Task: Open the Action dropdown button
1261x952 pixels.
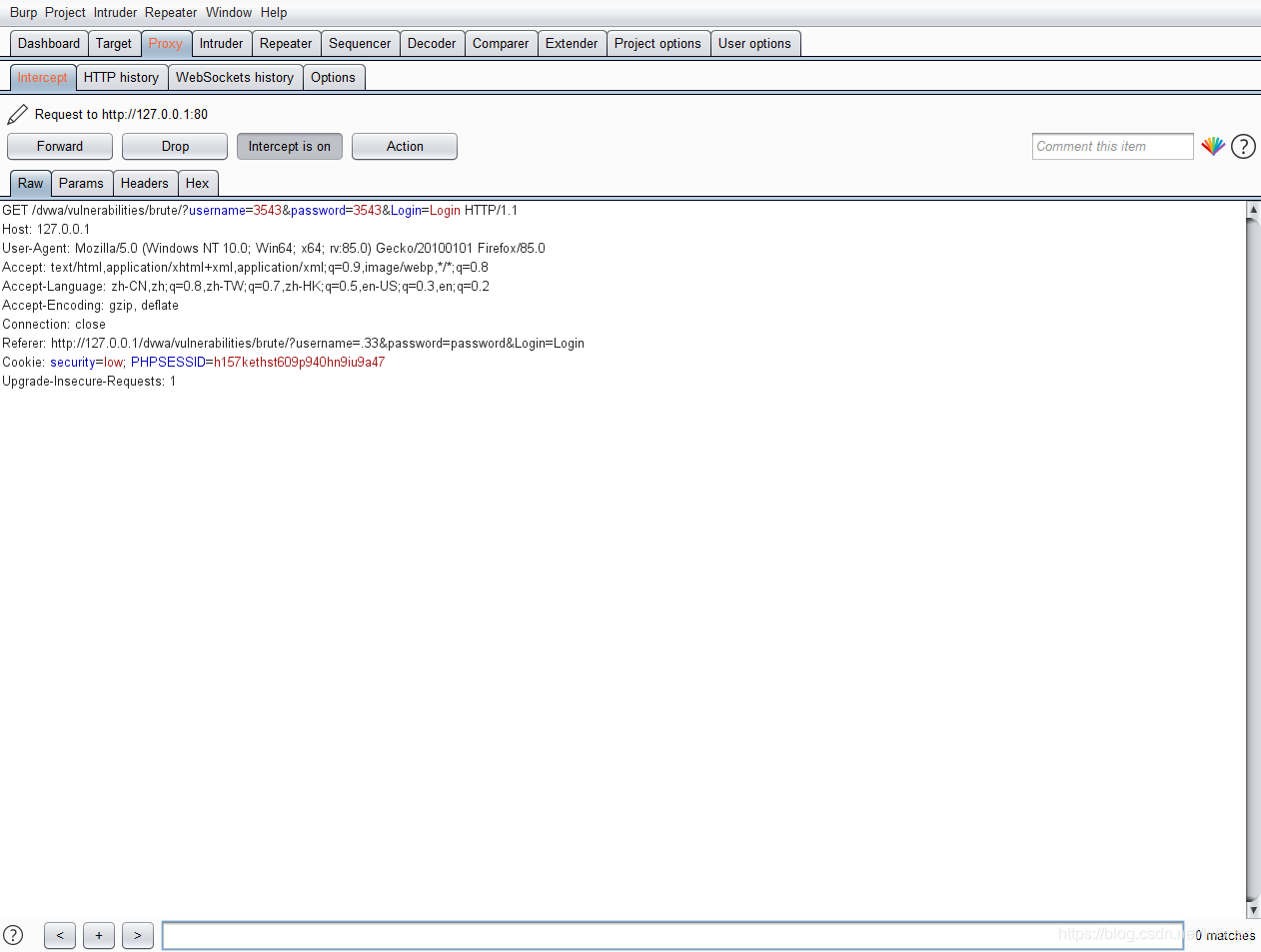Action: (405, 147)
